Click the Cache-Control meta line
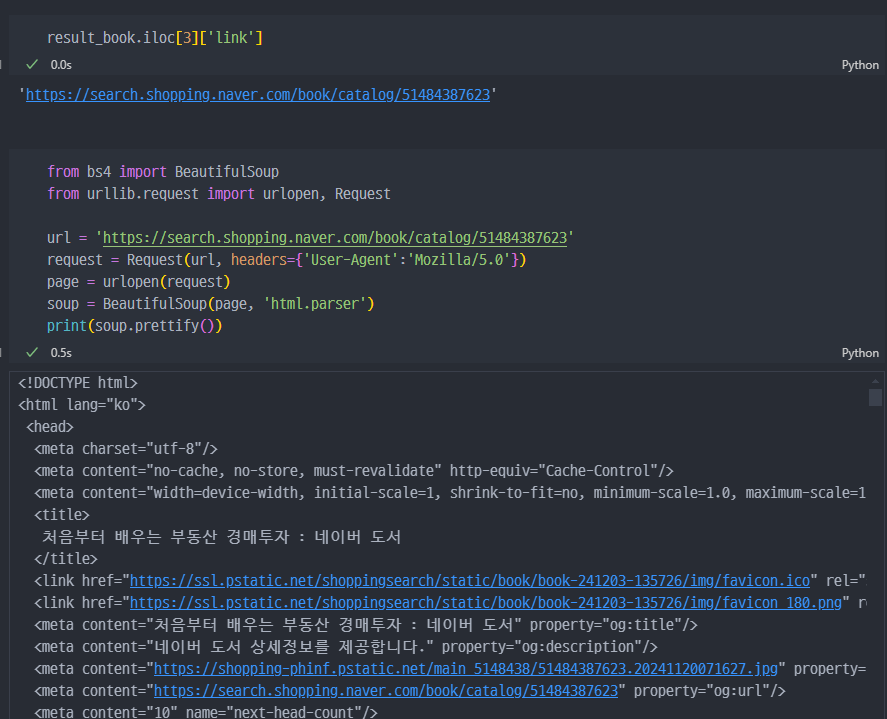 (354, 471)
